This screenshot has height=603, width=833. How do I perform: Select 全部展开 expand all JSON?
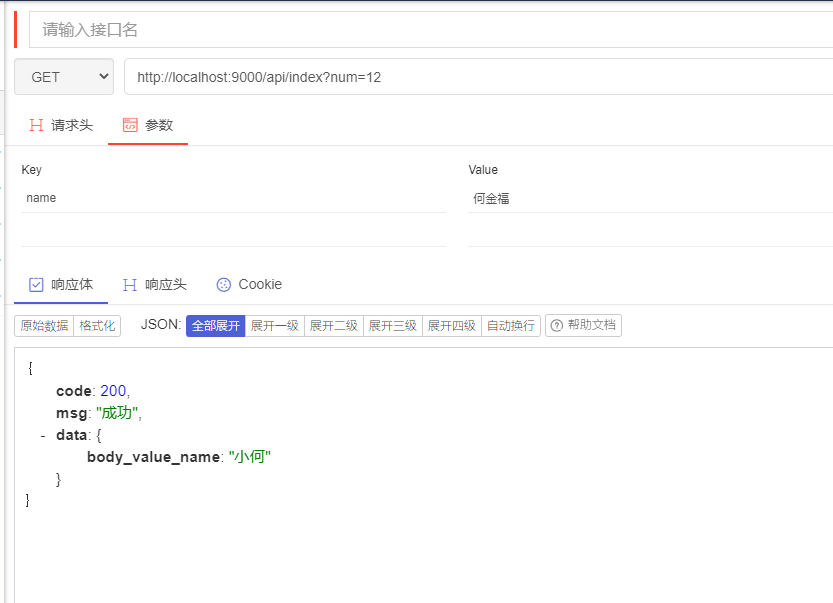click(x=216, y=326)
